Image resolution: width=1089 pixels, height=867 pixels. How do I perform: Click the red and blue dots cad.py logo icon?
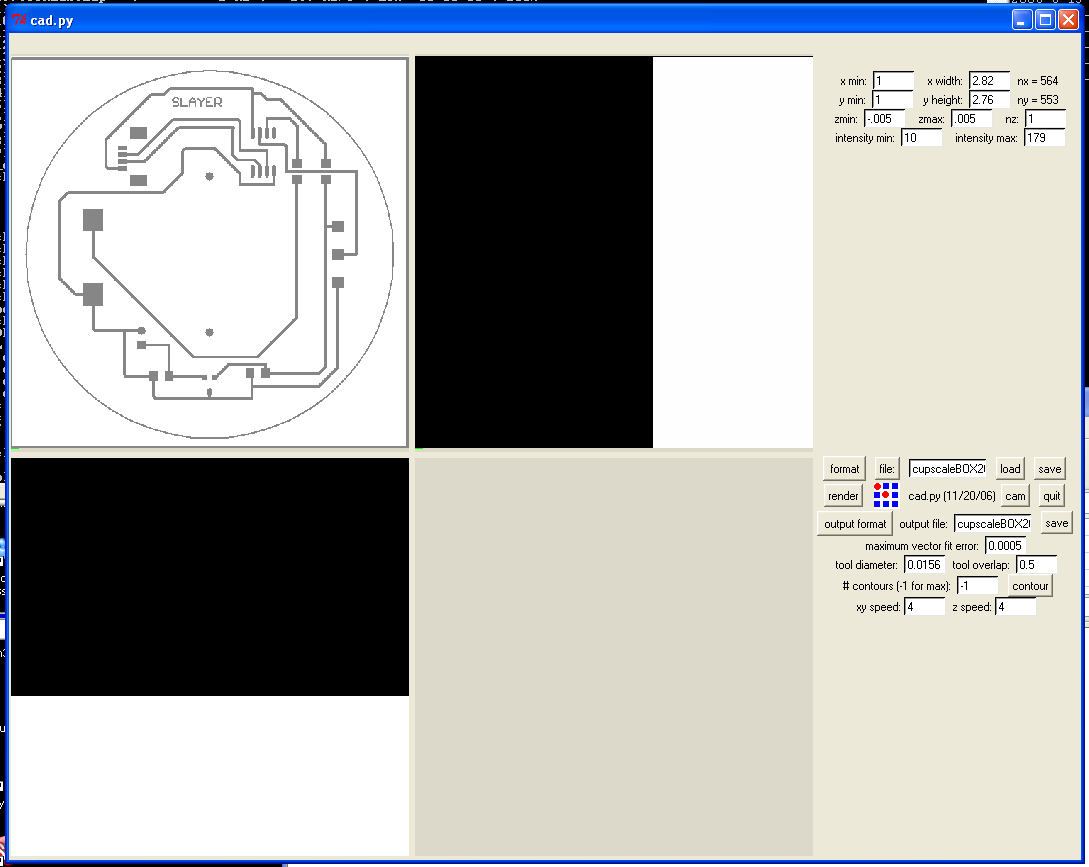(886, 495)
